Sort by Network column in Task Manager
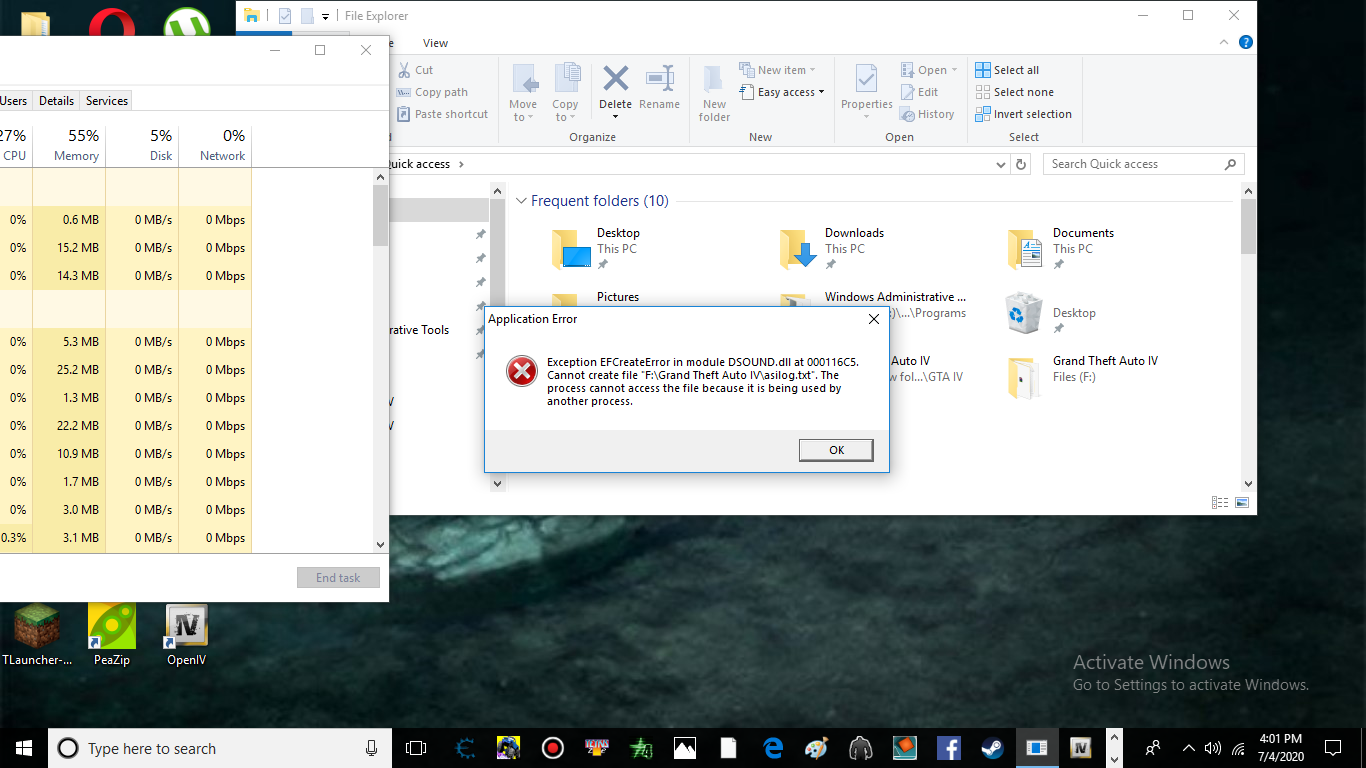 point(215,145)
